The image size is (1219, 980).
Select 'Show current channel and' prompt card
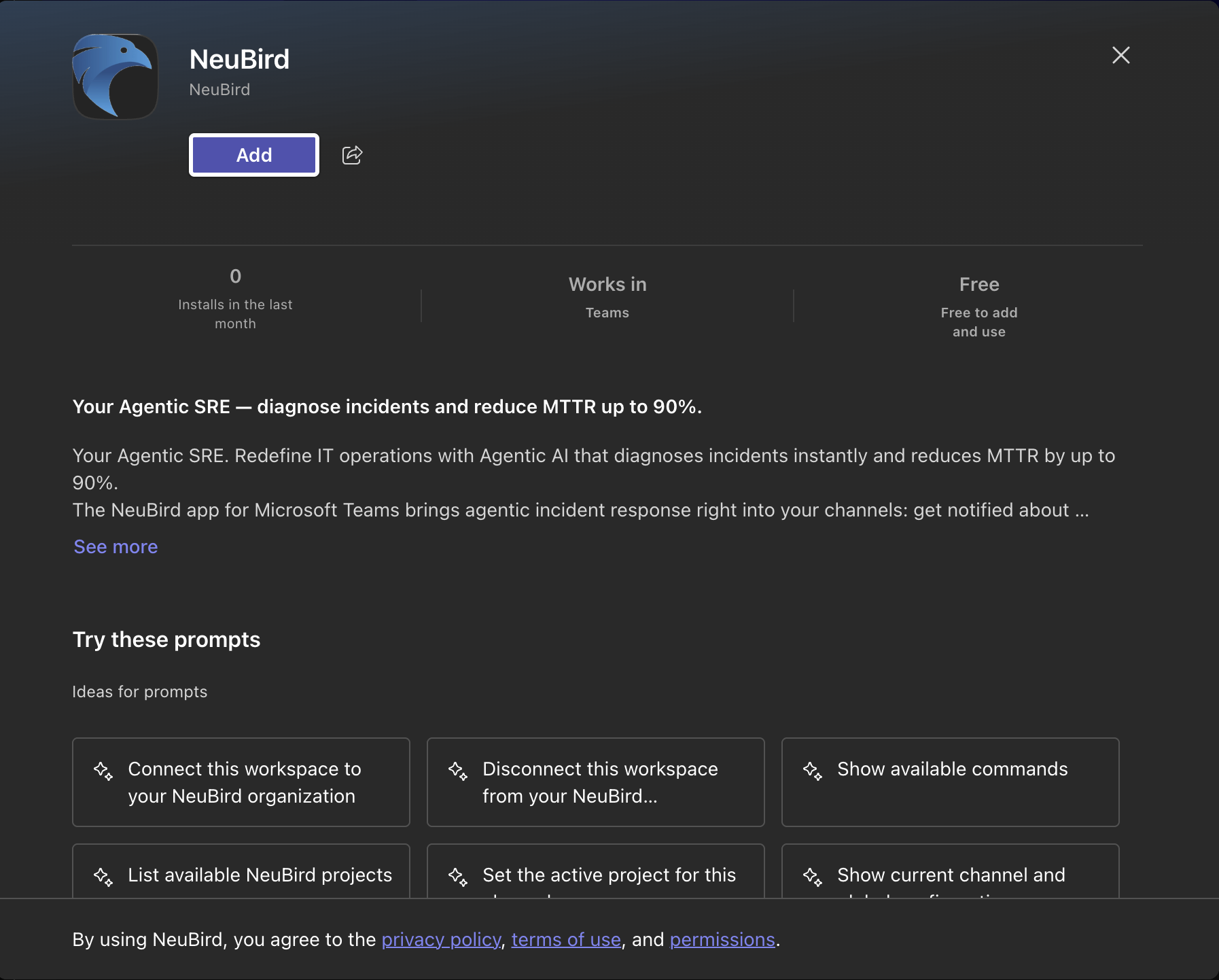pyautogui.click(x=951, y=872)
